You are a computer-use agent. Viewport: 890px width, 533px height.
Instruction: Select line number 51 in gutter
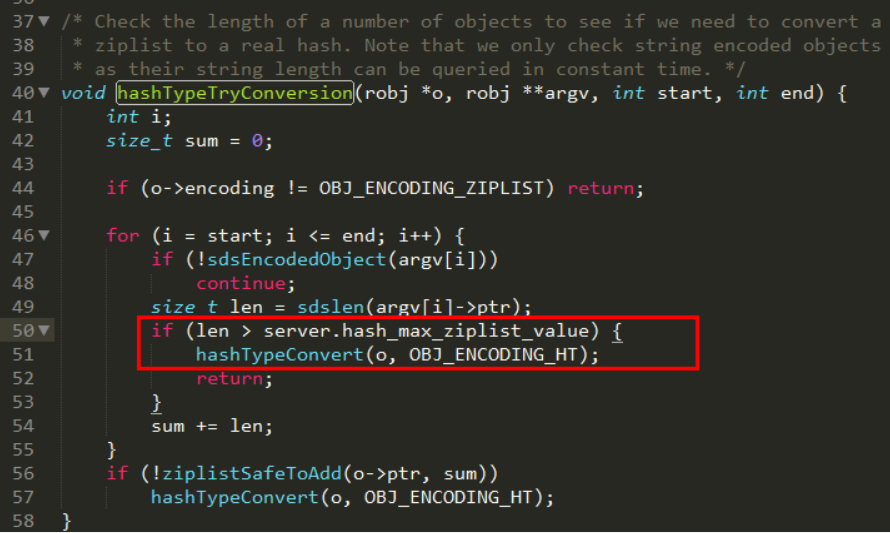pyautogui.click(x=23, y=354)
